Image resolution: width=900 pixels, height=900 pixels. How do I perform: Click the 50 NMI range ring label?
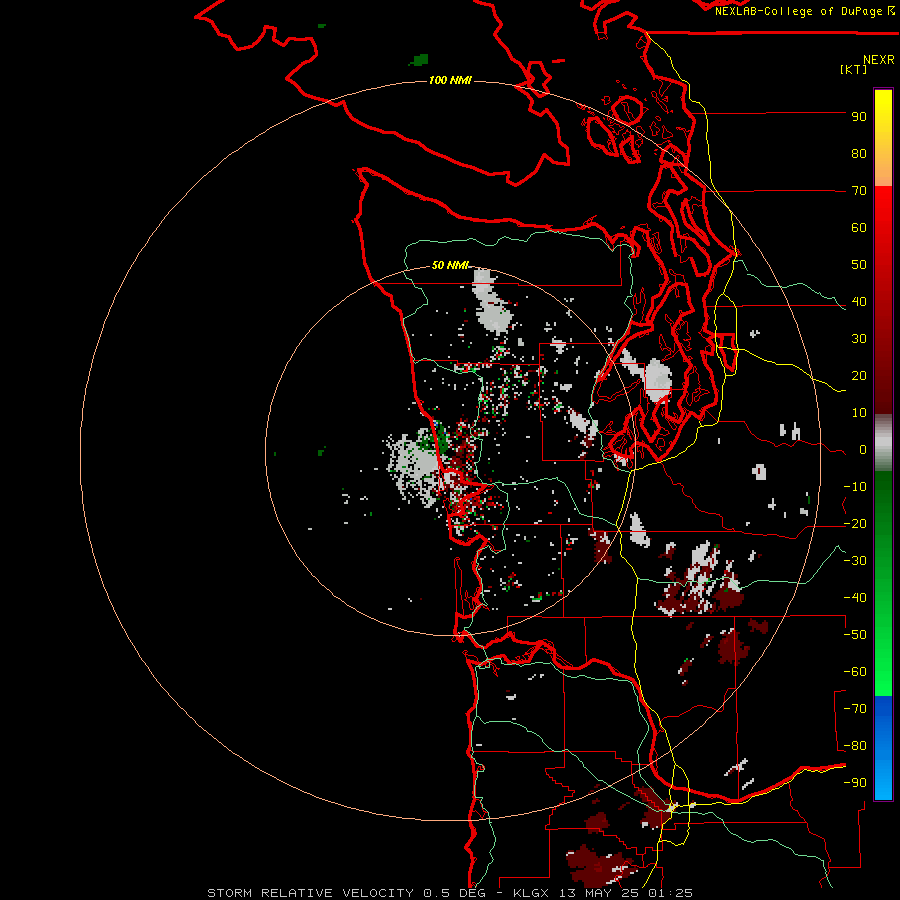(450, 265)
